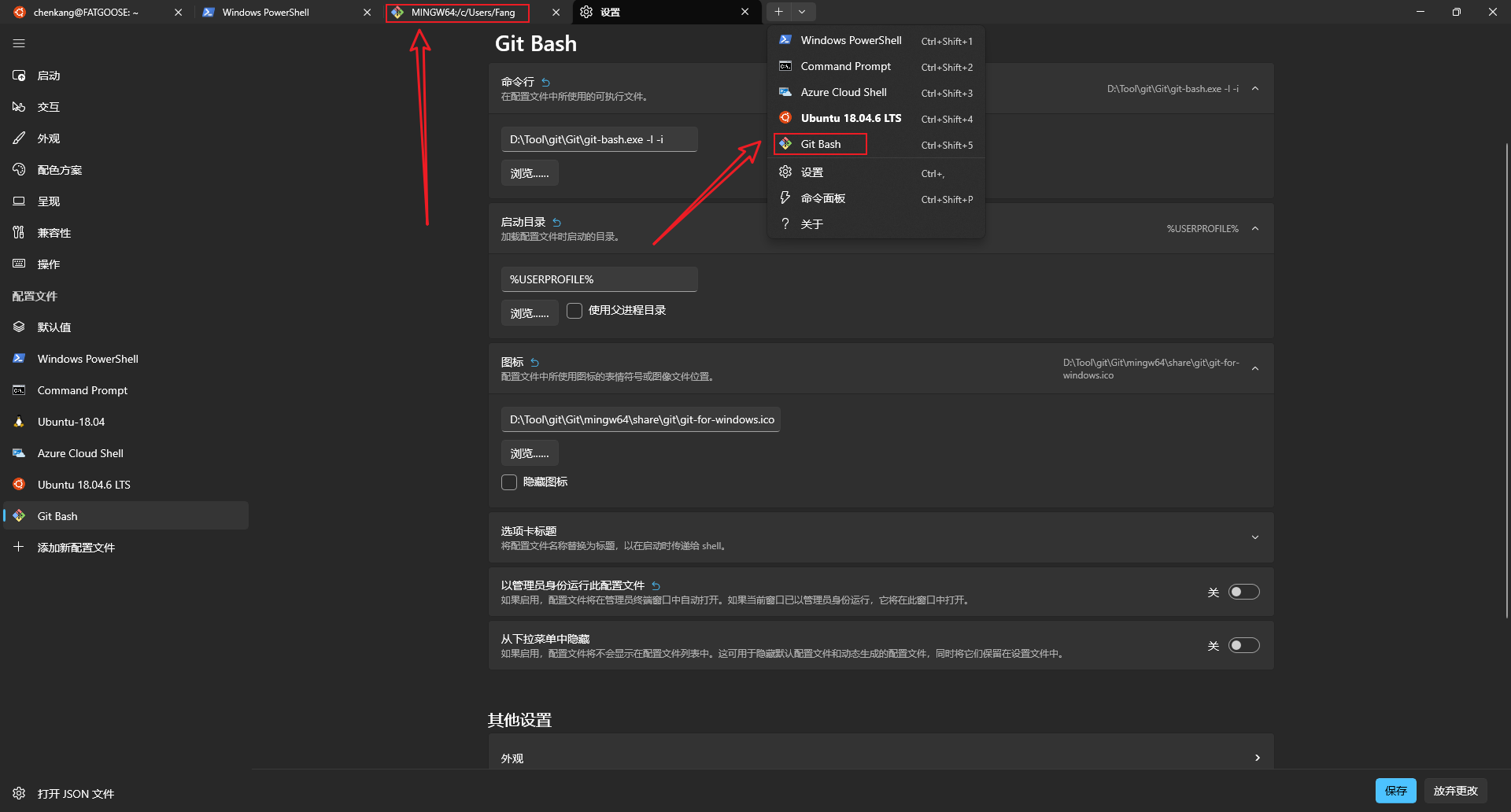
Task: Open 命令面板 from the dropdown menu
Action: coord(876,198)
